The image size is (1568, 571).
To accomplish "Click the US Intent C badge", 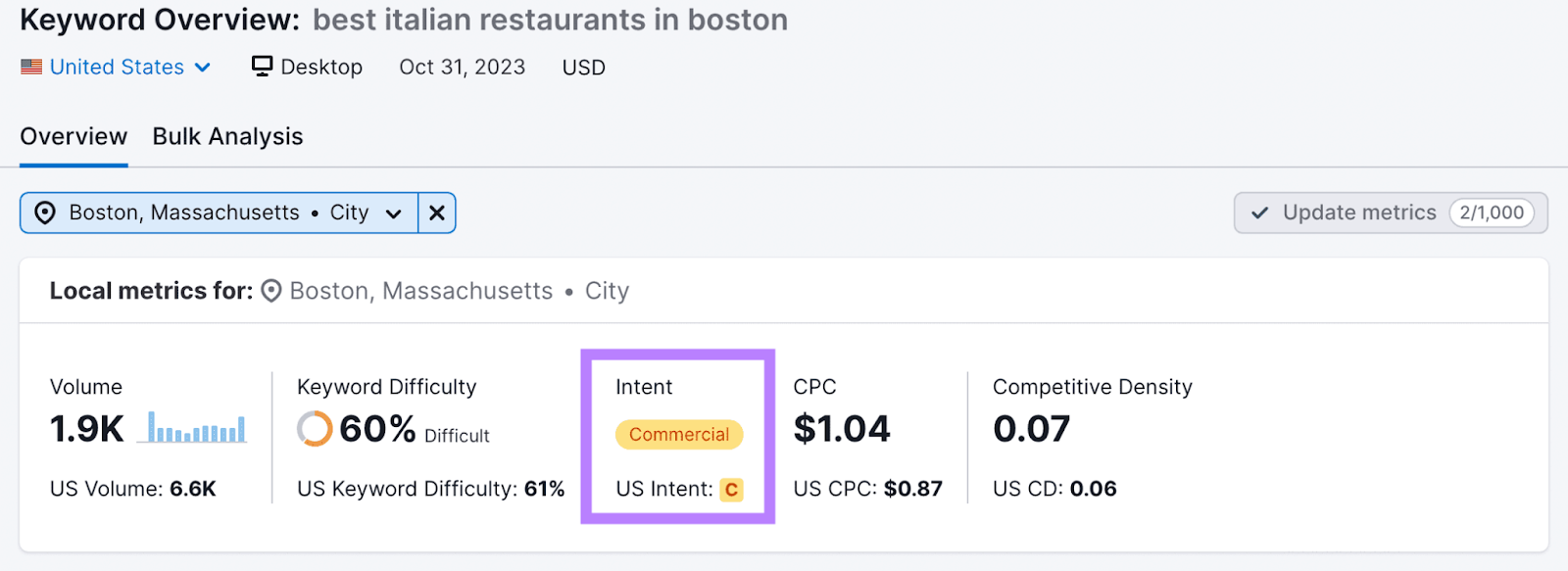I will point(733,490).
